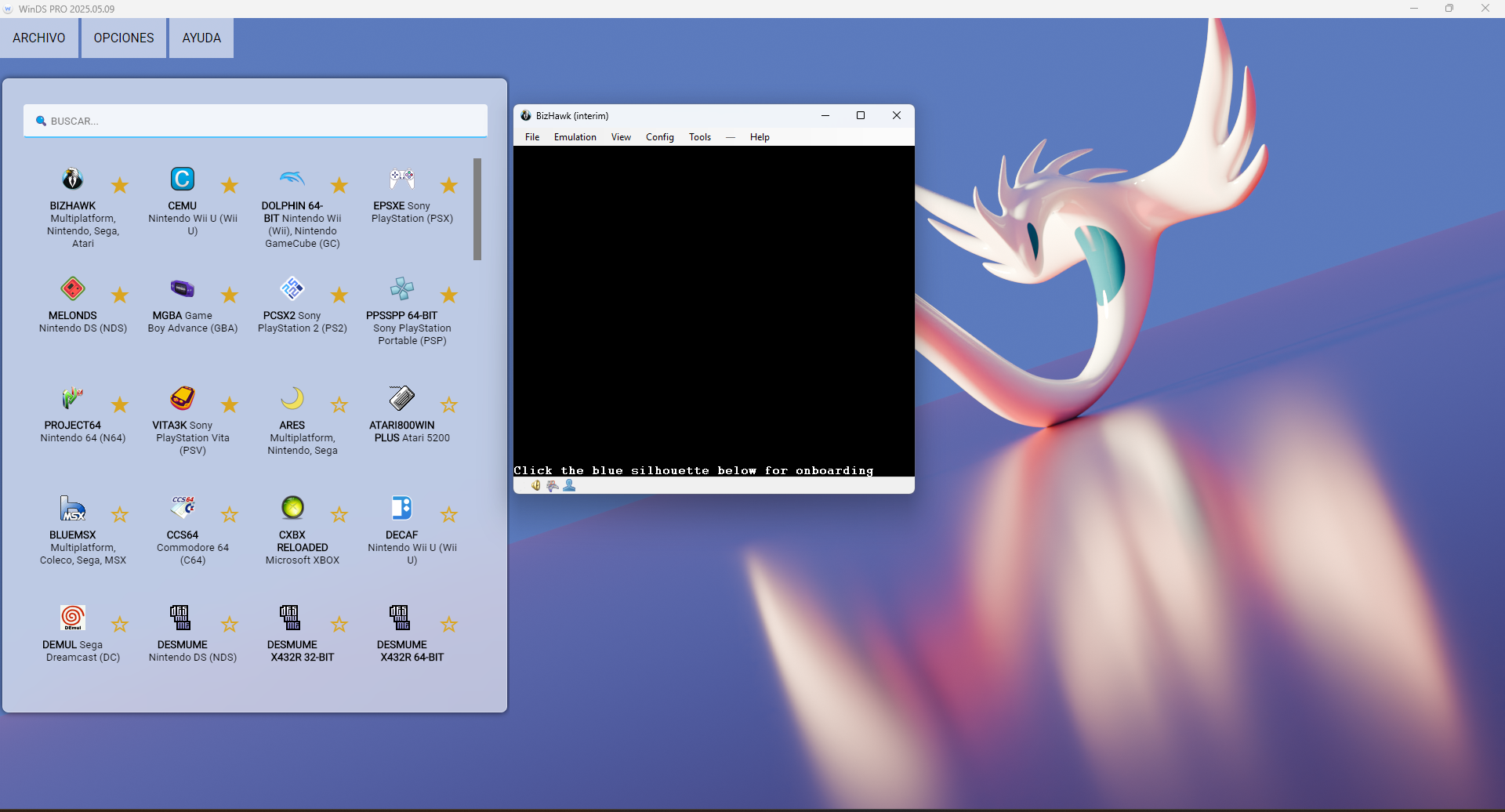Launch the mGBA Game Boy Advance icon

[x=183, y=288]
